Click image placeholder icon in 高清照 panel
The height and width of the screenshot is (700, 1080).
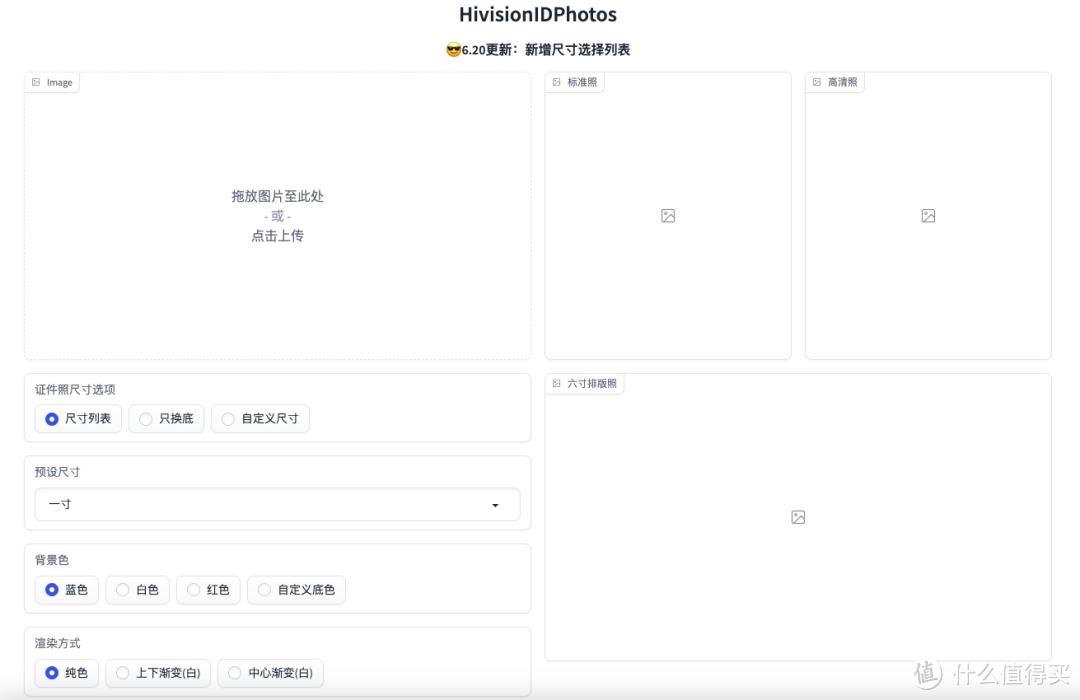(928, 216)
